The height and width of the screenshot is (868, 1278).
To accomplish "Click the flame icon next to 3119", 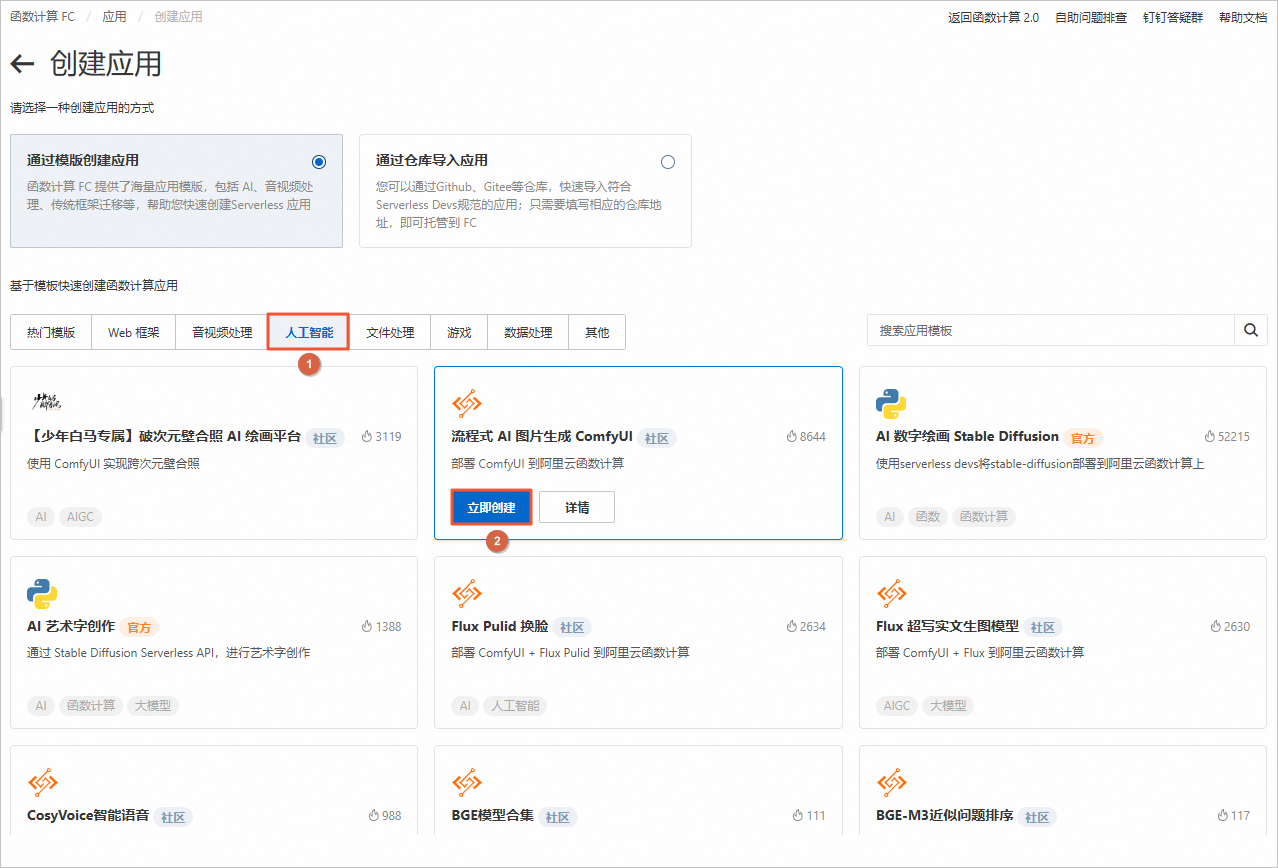I will tap(367, 437).
